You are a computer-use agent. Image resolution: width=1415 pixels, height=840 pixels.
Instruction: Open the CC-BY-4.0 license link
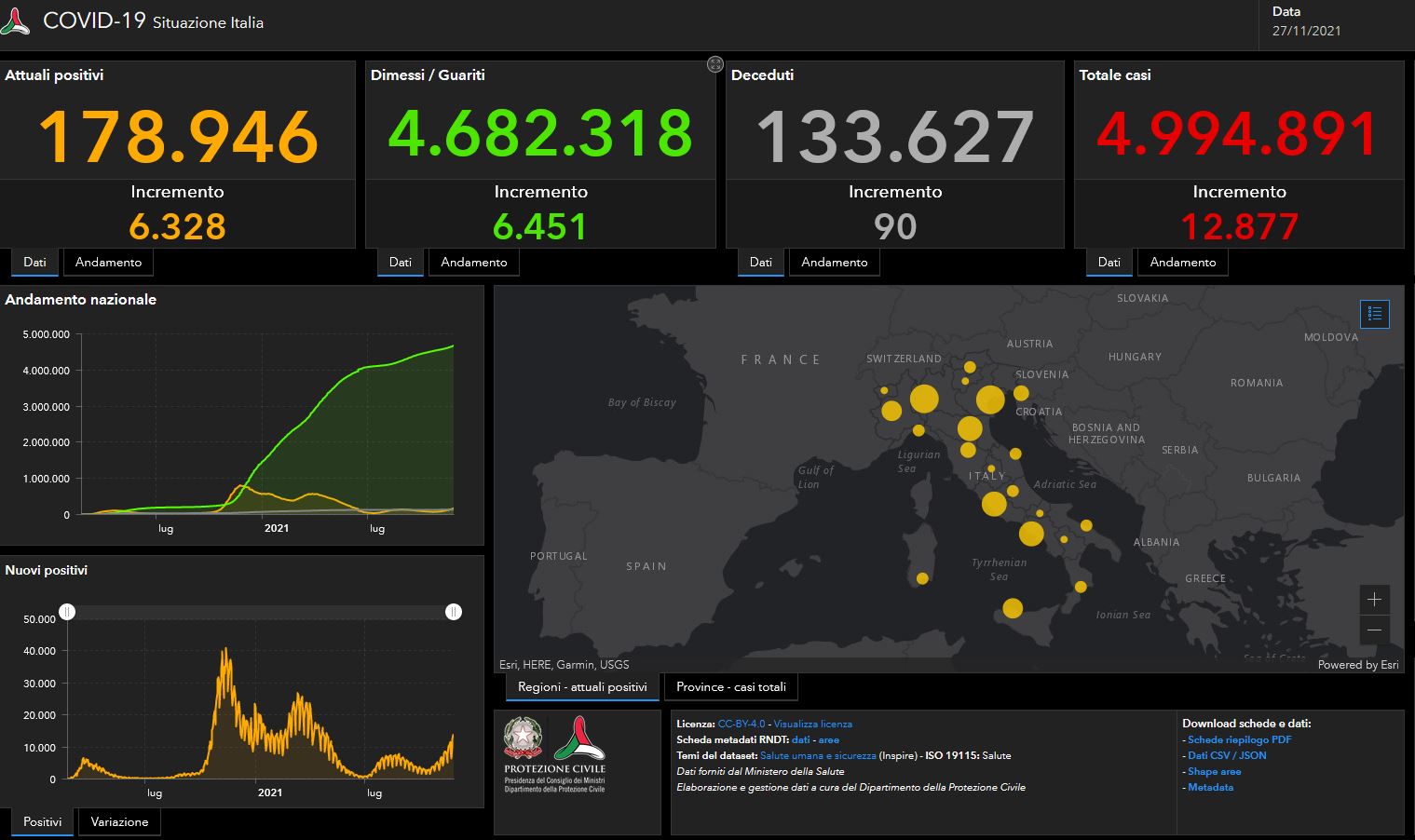tap(741, 724)
